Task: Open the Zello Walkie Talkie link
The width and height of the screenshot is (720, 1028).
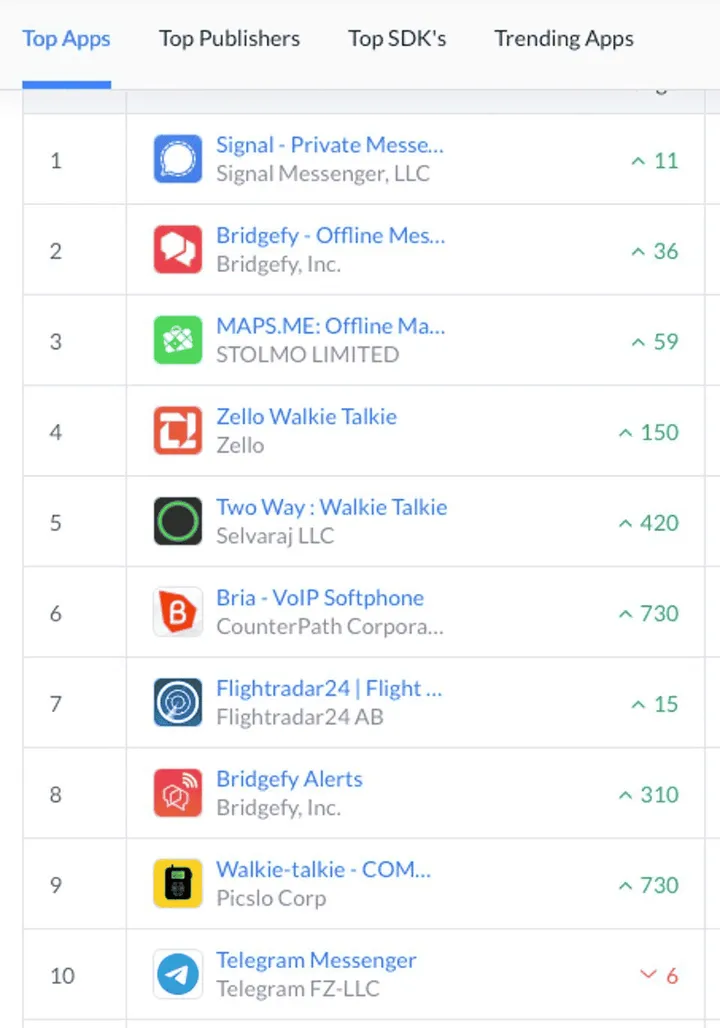Action: pyautogui.click(x=307, y=417)
